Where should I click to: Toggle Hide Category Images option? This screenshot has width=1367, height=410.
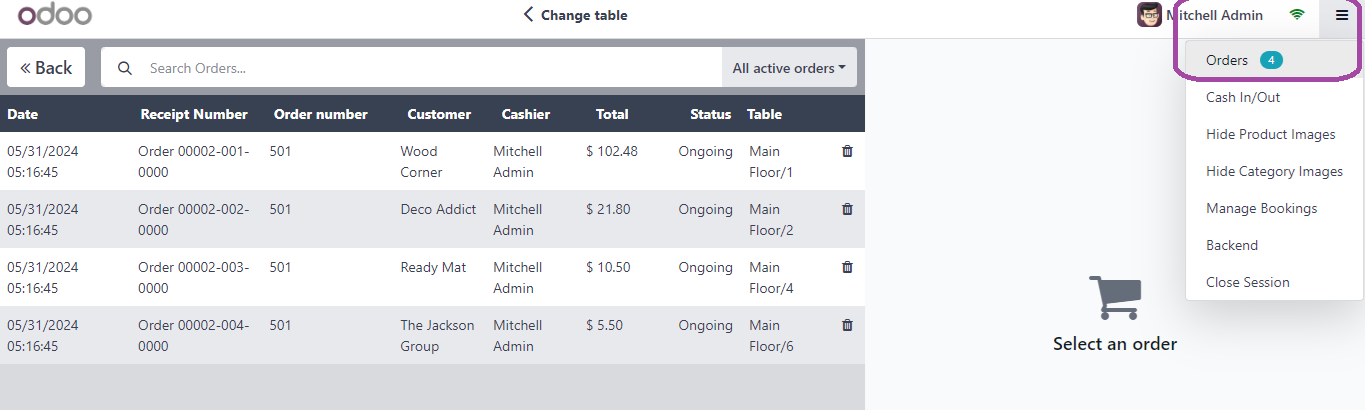tap(1272, 171)
